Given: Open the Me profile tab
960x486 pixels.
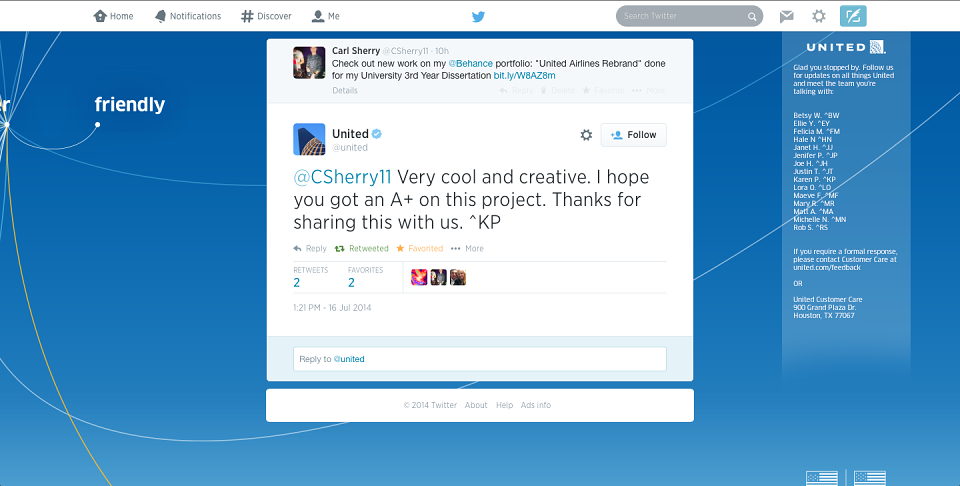Looking at the screenshot, I should pyautogui.click(x=325, y=16).
